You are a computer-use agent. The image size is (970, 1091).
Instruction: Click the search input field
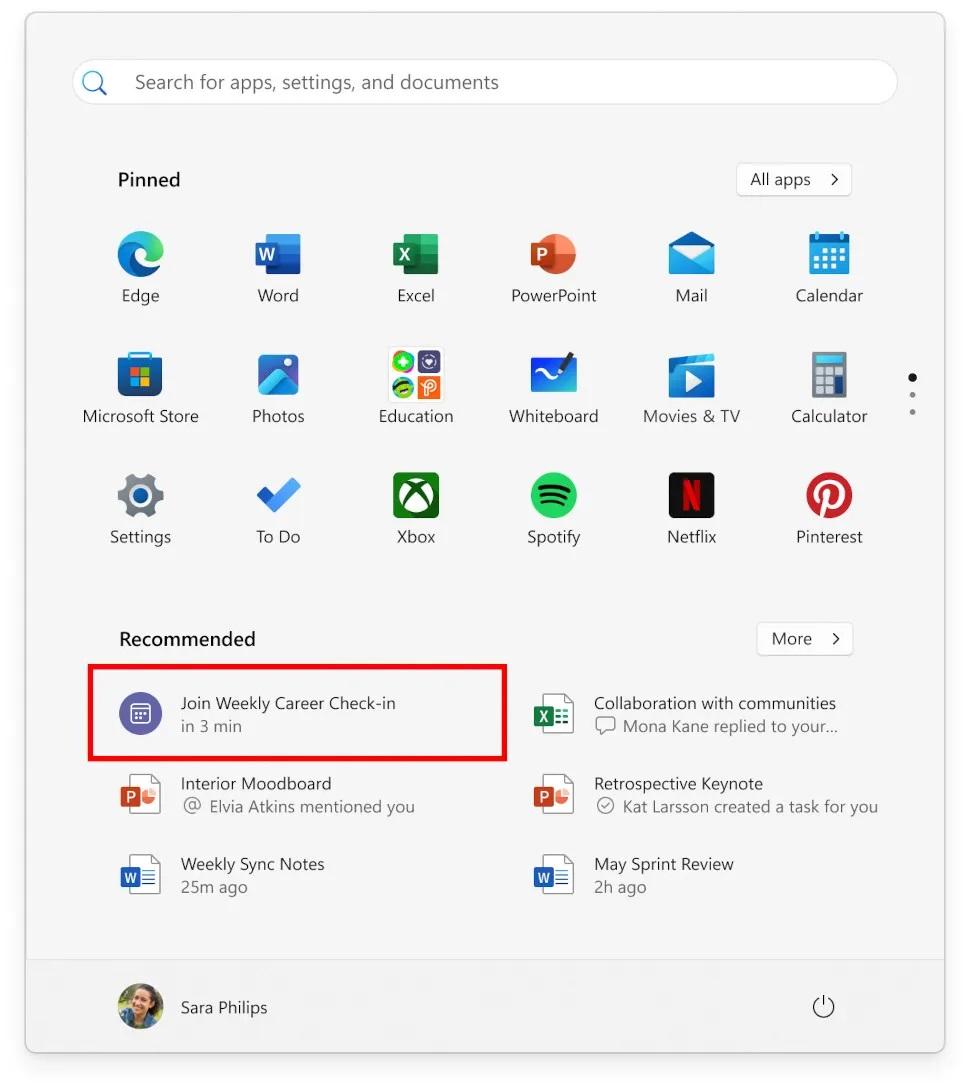(x=484, y=82)
